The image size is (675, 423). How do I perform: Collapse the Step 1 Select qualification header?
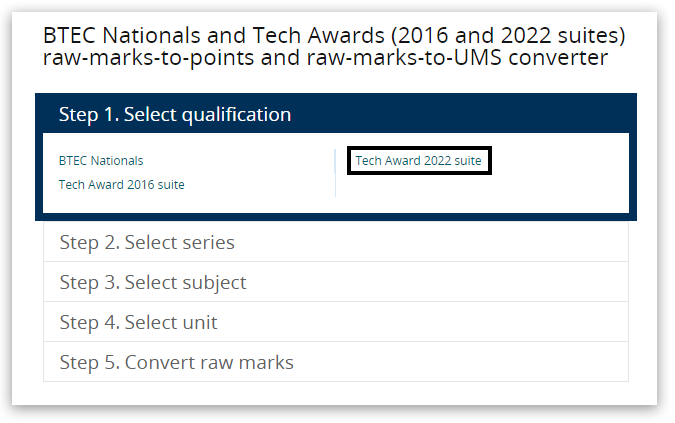pyautogui.click(x=175, y=114)
